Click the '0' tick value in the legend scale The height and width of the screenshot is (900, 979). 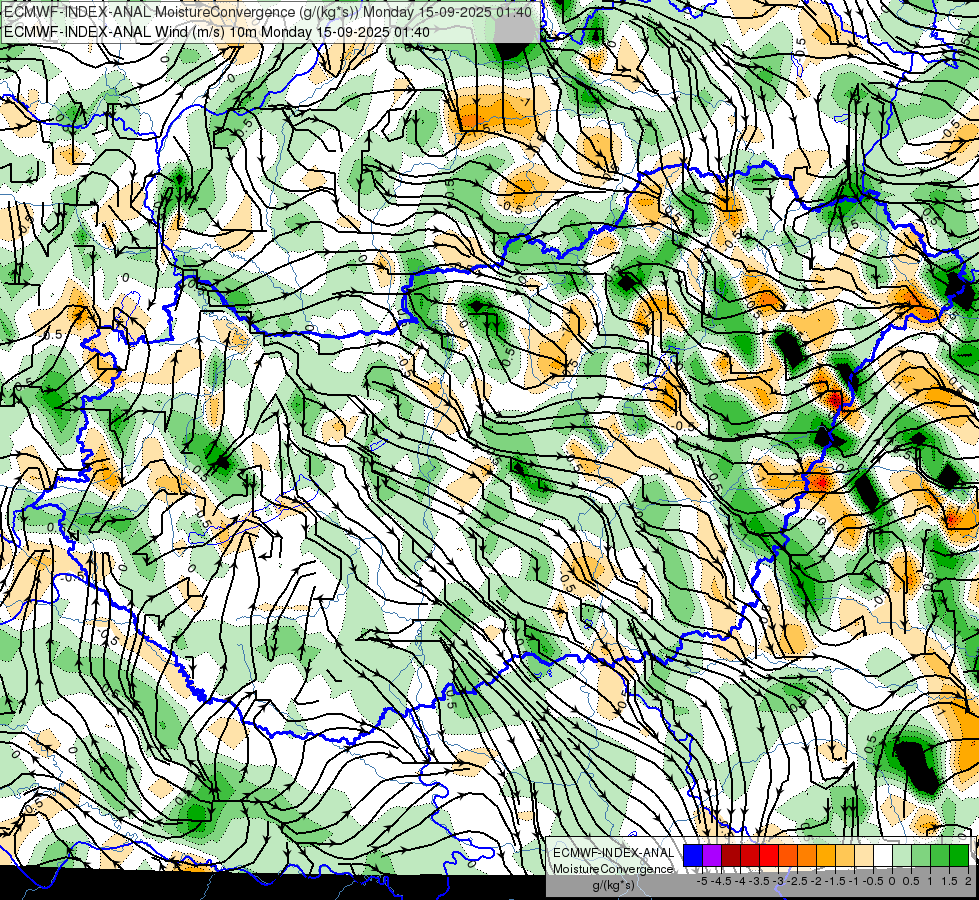coord(892,881)
